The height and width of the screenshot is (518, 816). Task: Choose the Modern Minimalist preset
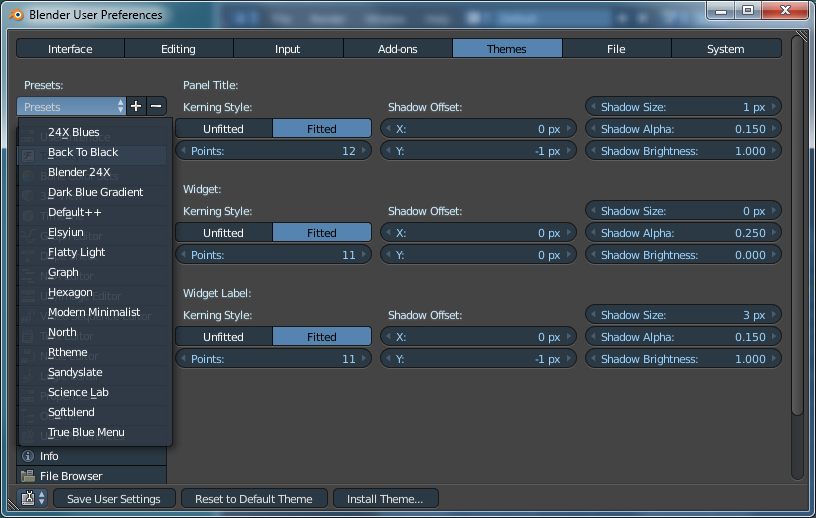point(95,312)
